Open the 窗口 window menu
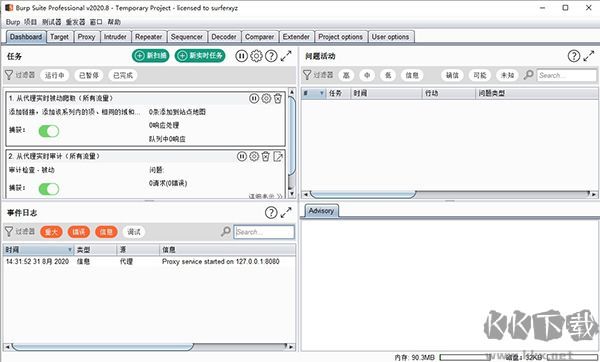Viewport: 600px width, 362px height. [x=96, y=22]
